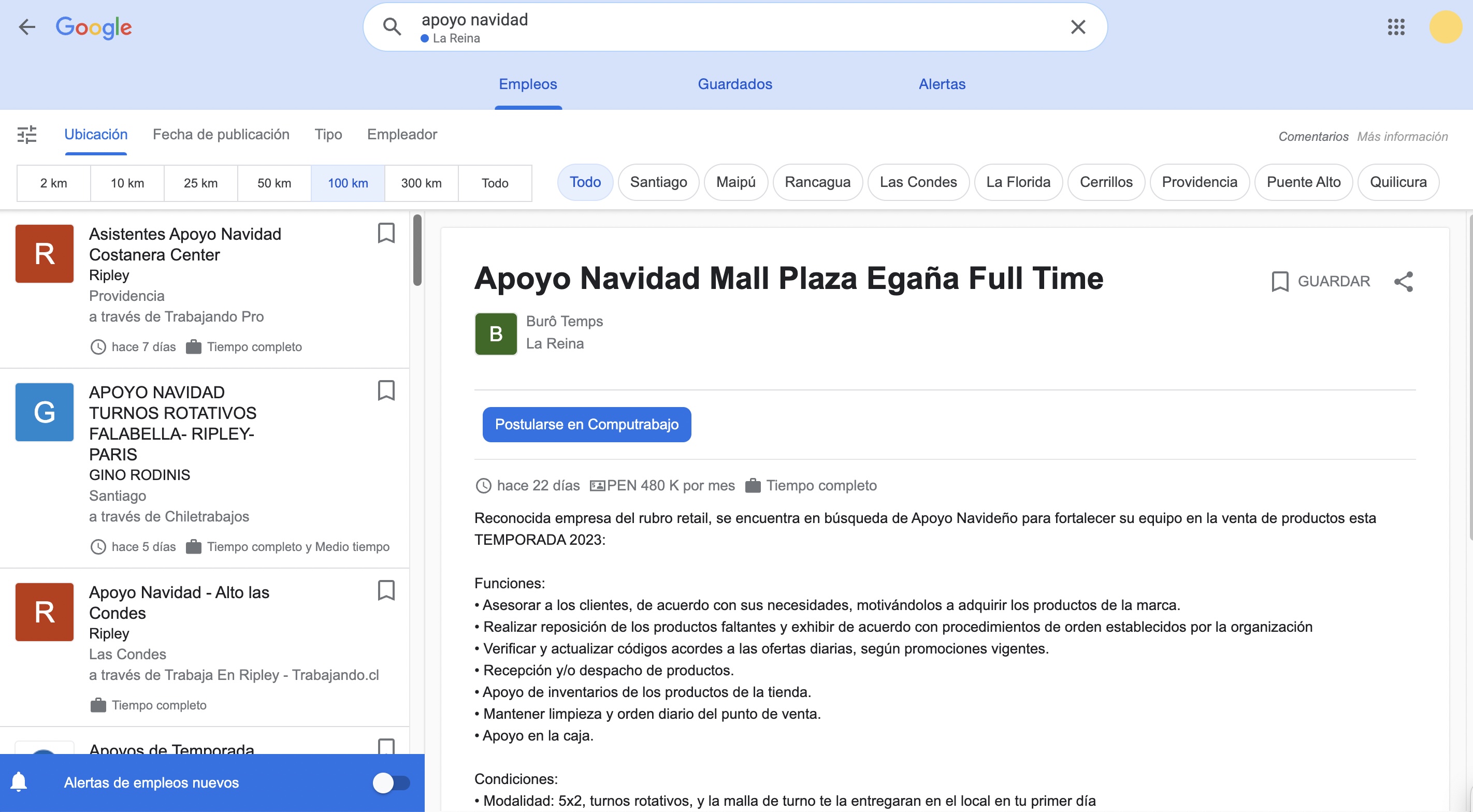Viewport: 1473px width, 812px height.
Task: Set distance to 50 km
Action: (275, 183)
